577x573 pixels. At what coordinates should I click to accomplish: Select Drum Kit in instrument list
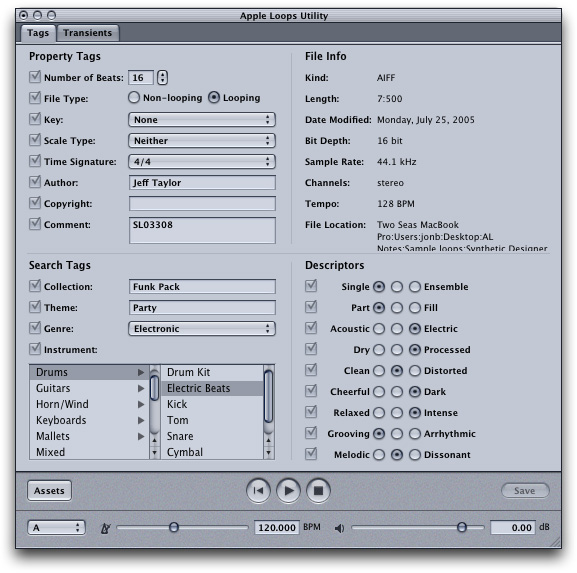212,372
